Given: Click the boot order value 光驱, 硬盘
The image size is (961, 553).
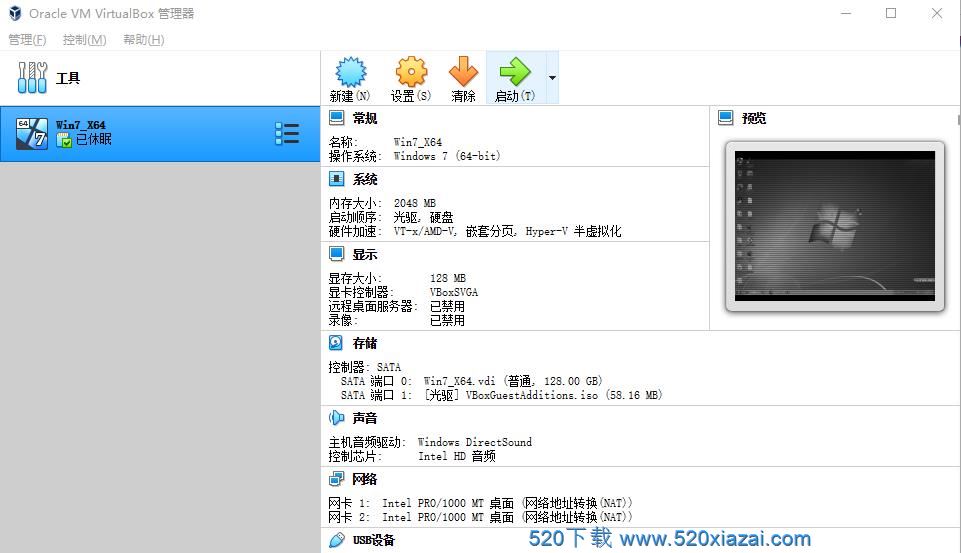Looking at the screenshot, I should click(x=423, y=217).
